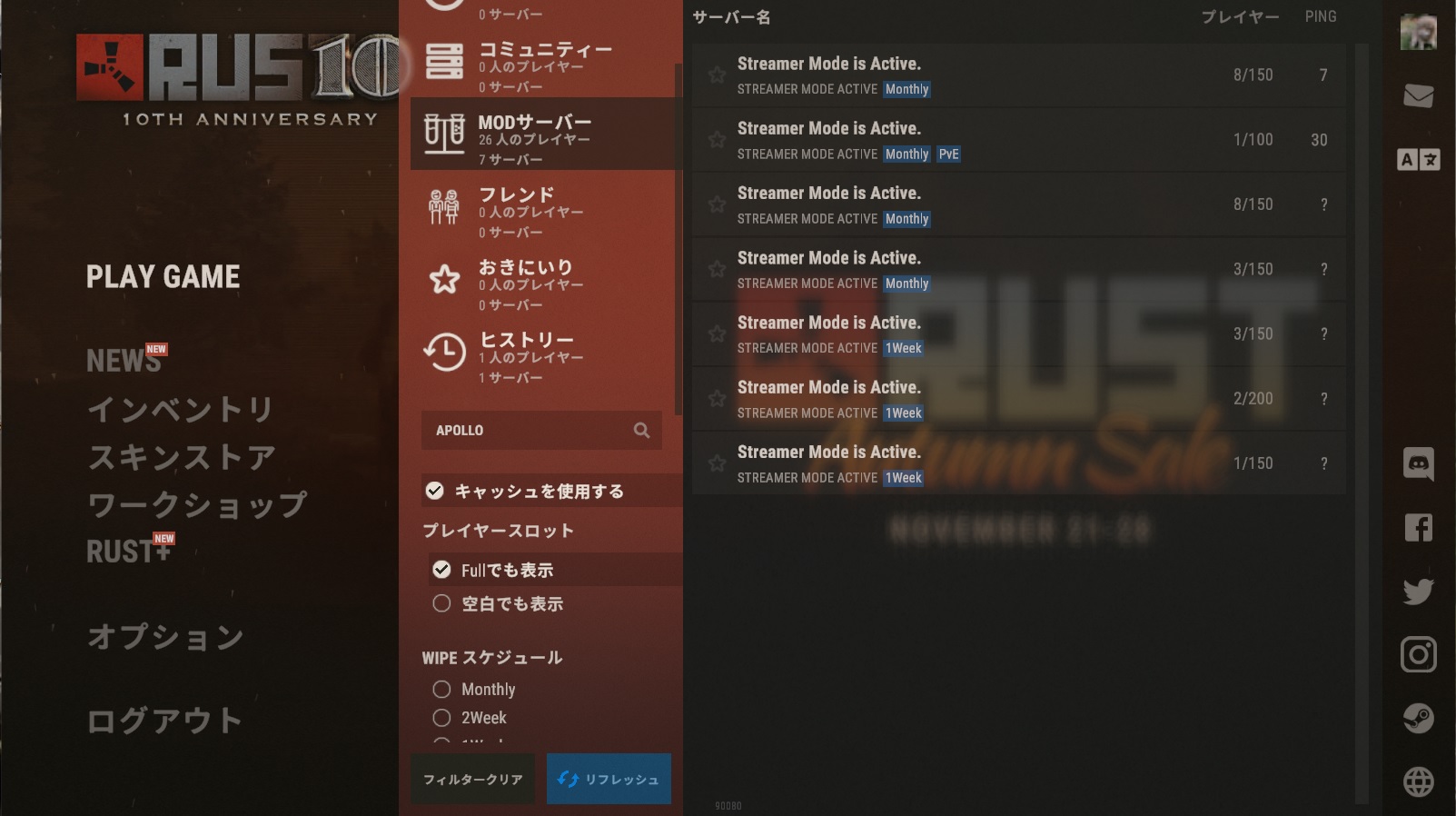Image resolution: width=1456 pixels, height=816 pixels.
Task: Enable the 空白でも表示 option
Action: pyautogui.click(x=441, y=603)
